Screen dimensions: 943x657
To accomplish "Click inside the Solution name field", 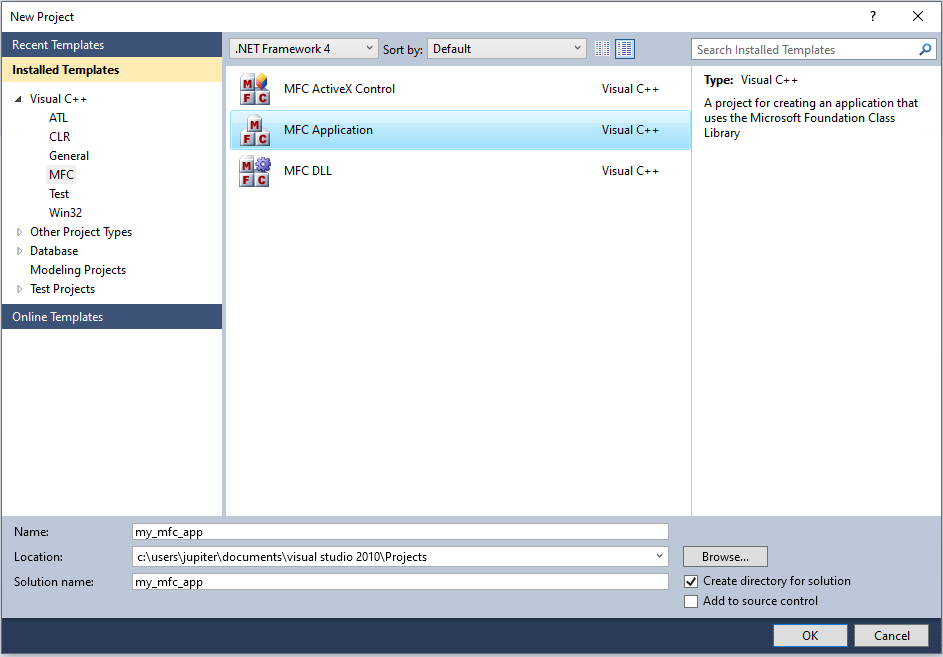I will [400, 581].
